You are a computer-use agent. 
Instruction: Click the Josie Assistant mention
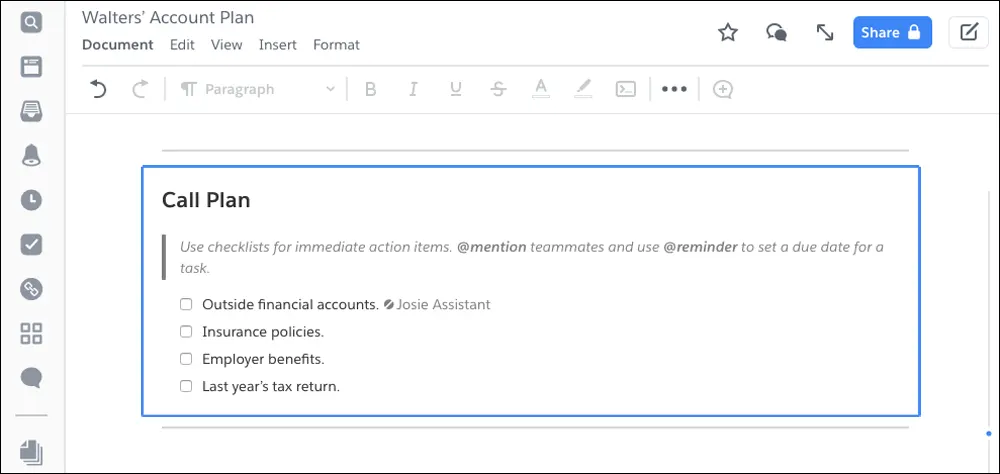(x=438, y=304)
